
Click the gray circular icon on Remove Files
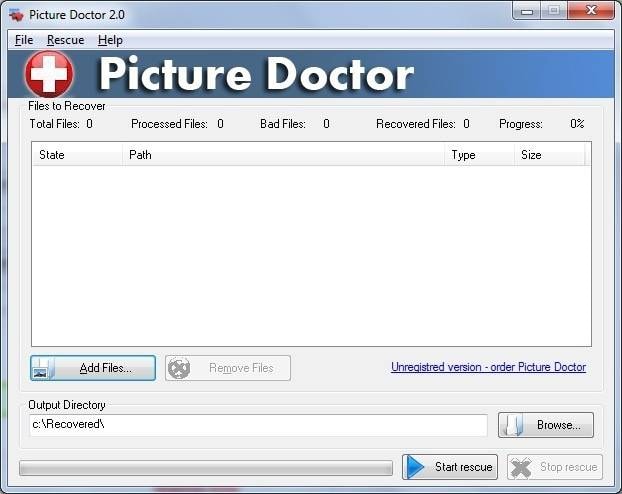coord(179,368)
